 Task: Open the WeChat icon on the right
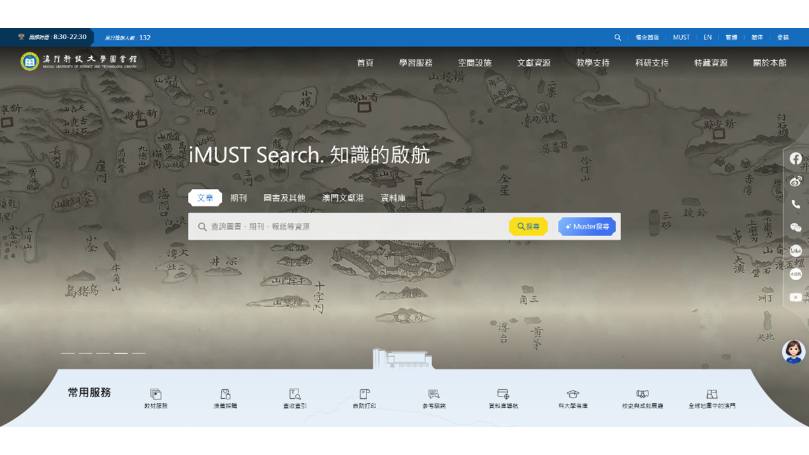click(x=795, y=228)
